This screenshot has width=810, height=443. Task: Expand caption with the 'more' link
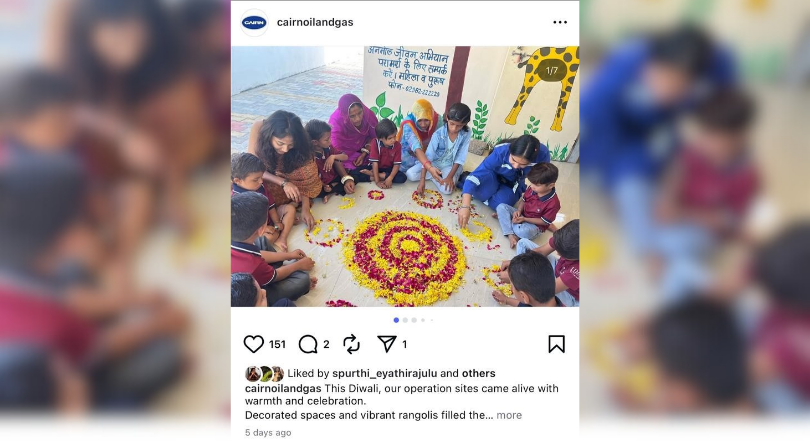tap(509, 415)
